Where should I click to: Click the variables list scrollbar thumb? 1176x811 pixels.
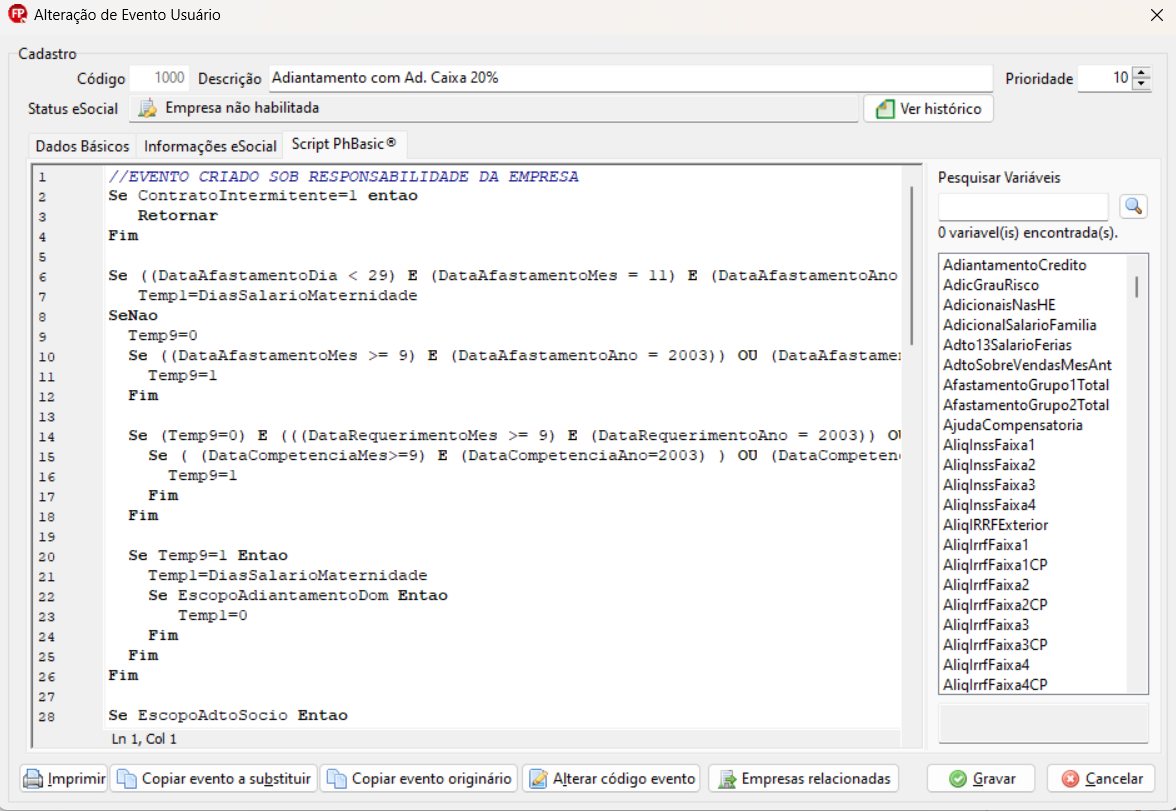1137,287
